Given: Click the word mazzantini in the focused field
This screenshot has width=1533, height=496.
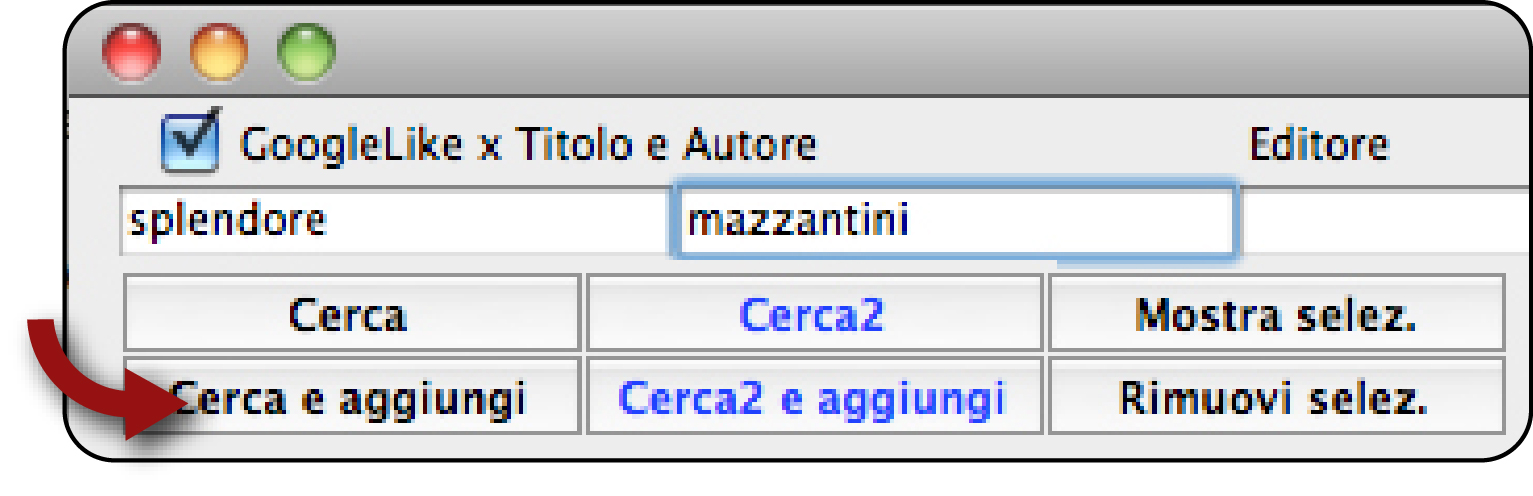Looking at the screenshot, I should [798, 219].
